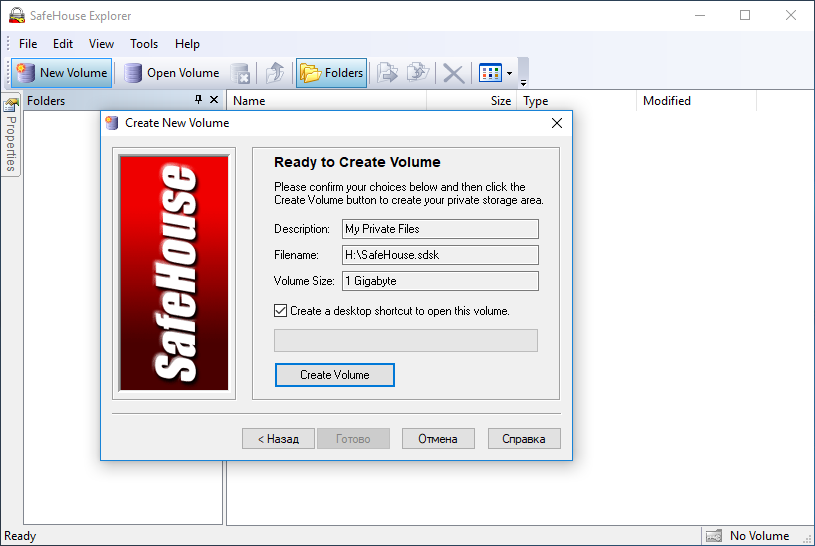Click the SafeHouse Explorer app title icon

click(17, 16)
